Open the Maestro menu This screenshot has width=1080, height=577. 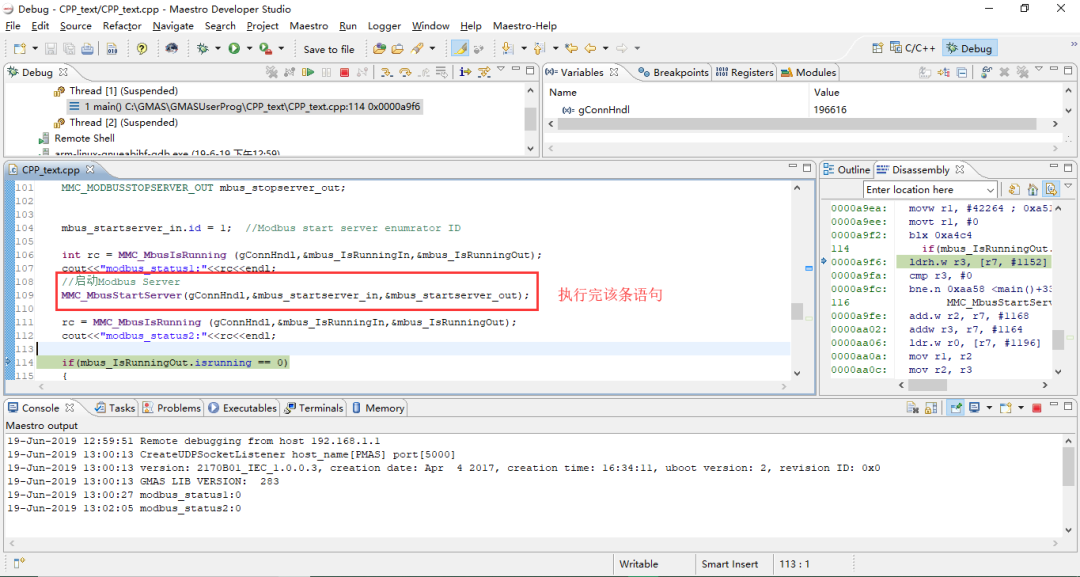309,25
